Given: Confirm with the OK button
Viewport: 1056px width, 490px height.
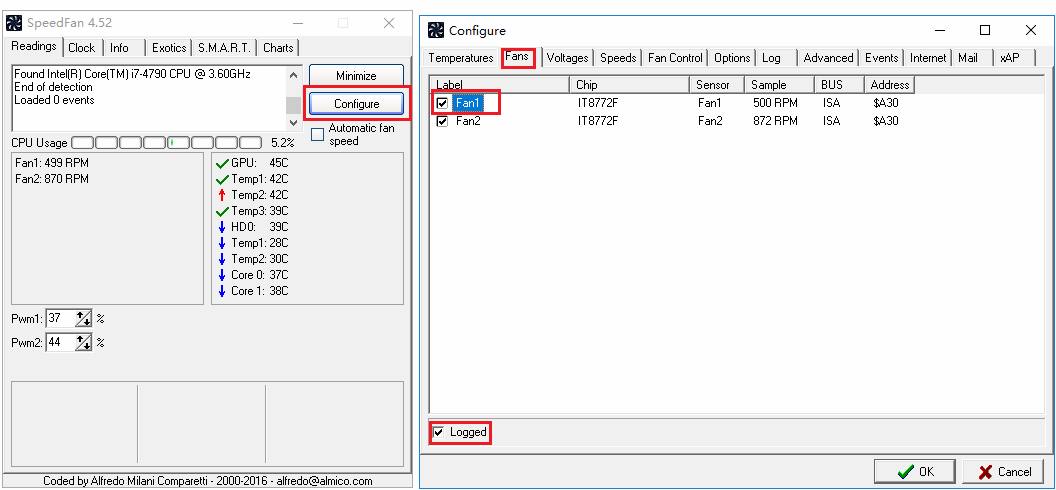Looking at the screenshot, I should tap(915, 472).
